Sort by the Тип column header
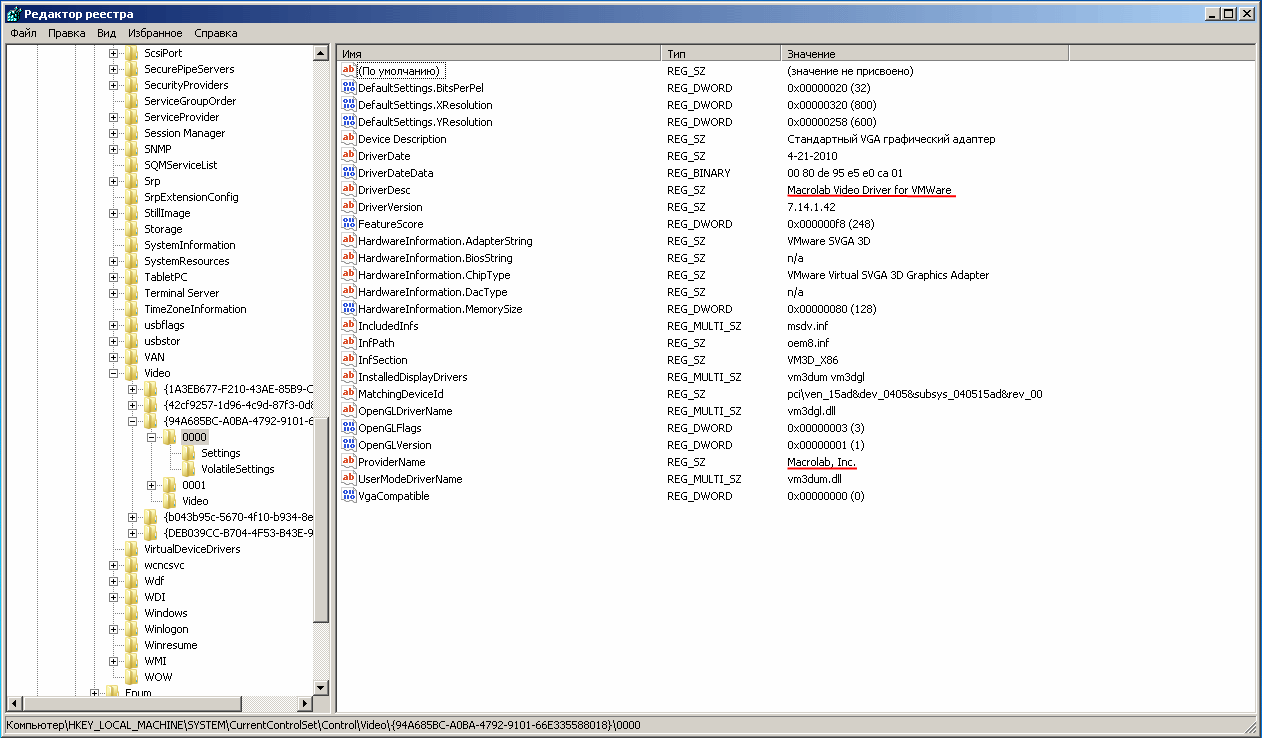Viewport: 1262px width, 738px height. coord(721,53)
